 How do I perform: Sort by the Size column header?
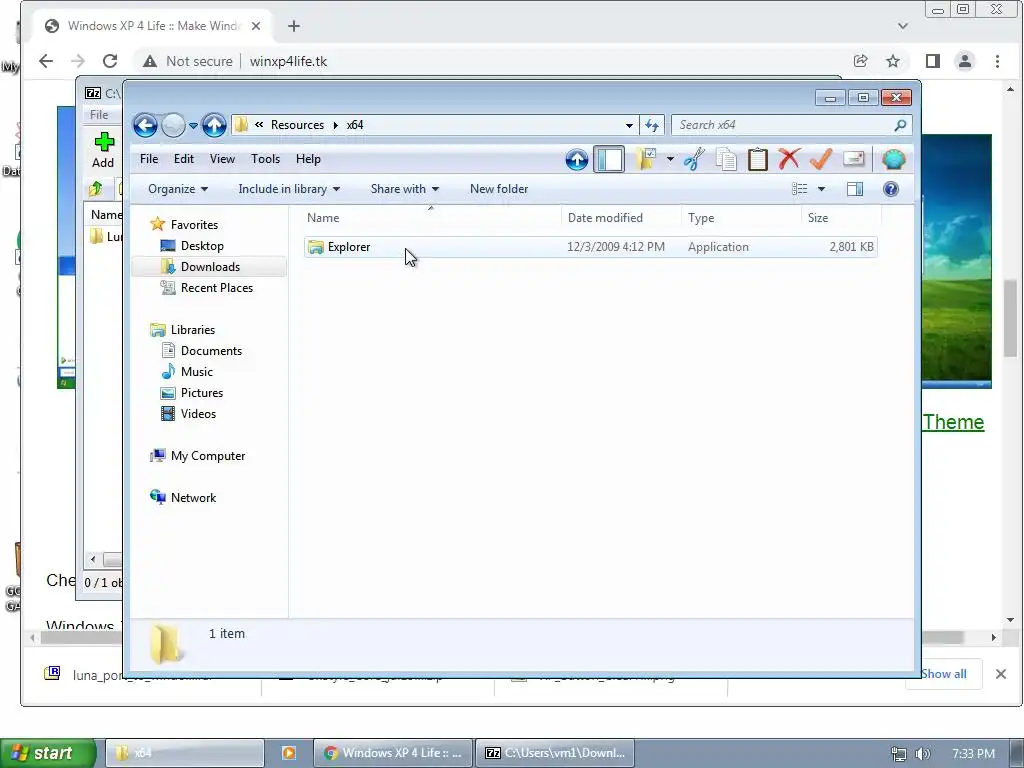(x=841, y=217)
